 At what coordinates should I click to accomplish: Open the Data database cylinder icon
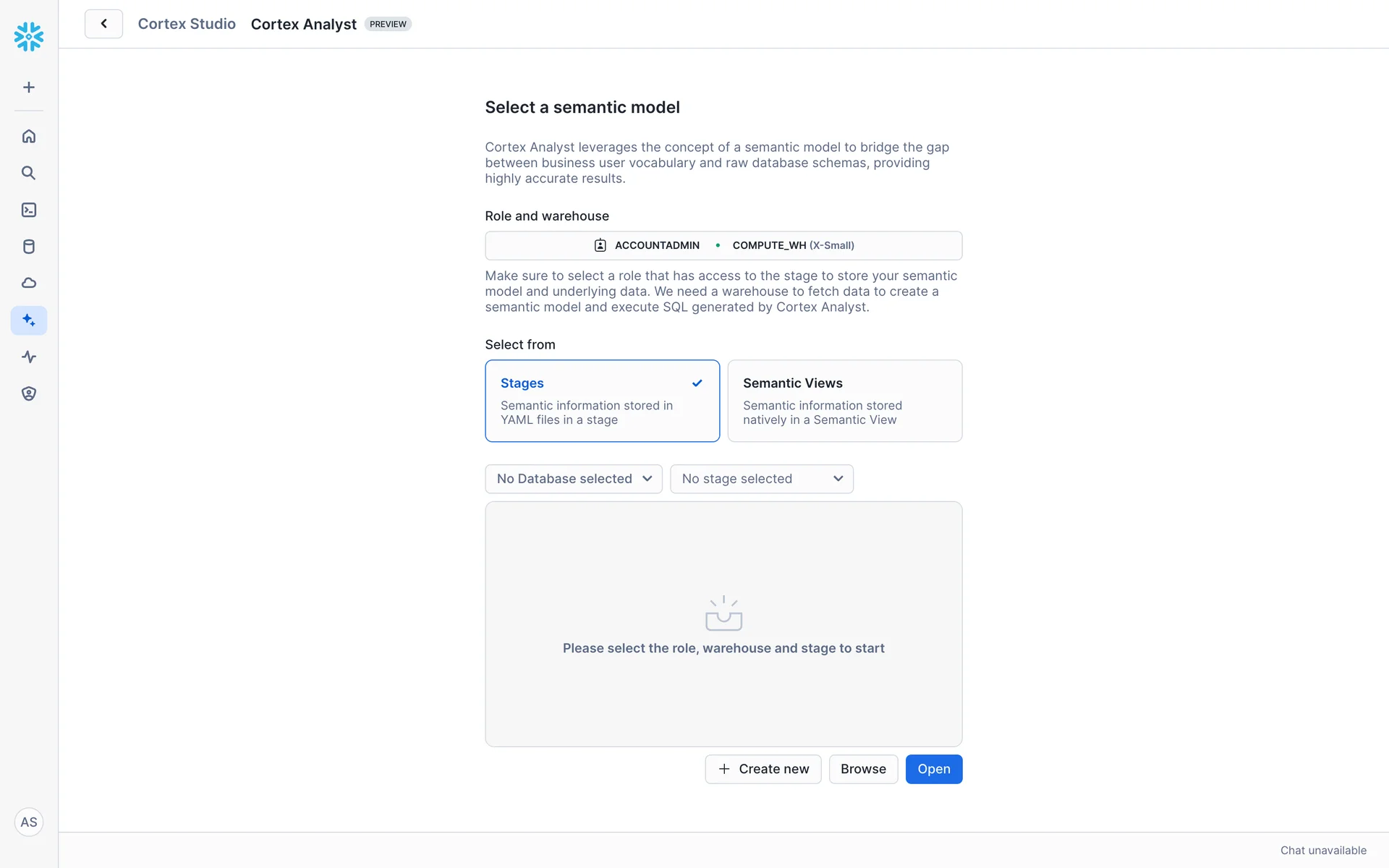[29, 247]
